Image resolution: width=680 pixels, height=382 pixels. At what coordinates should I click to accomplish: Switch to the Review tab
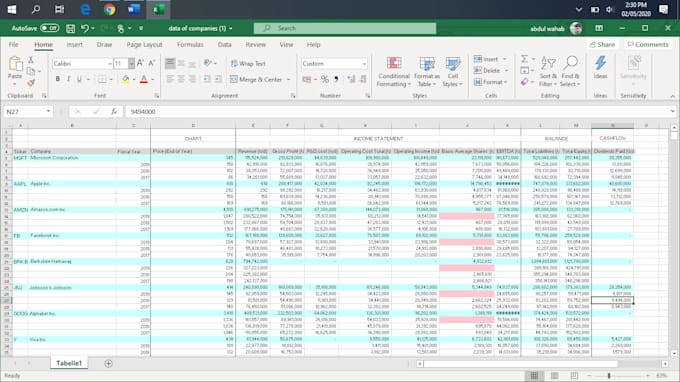(x=255, y=45)
